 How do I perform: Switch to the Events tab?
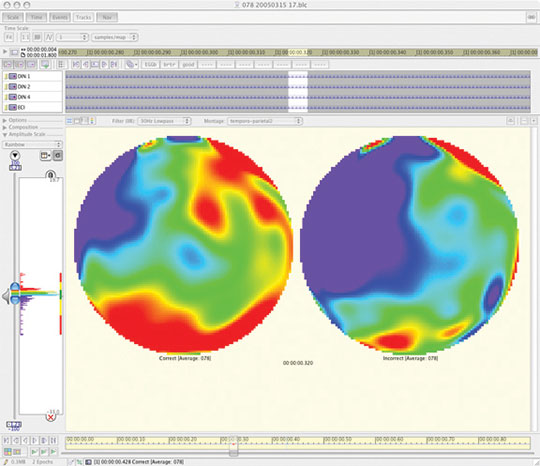coord(60,17)
